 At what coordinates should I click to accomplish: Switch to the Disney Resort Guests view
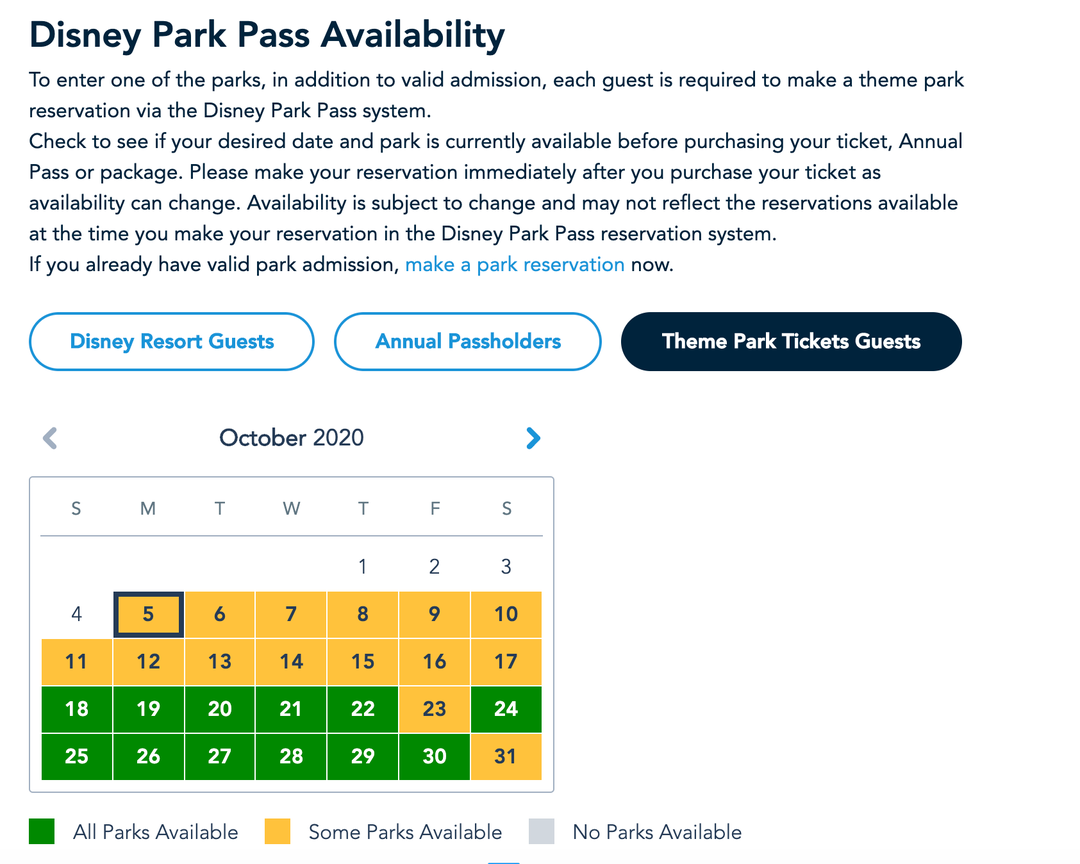coord(171,341)
